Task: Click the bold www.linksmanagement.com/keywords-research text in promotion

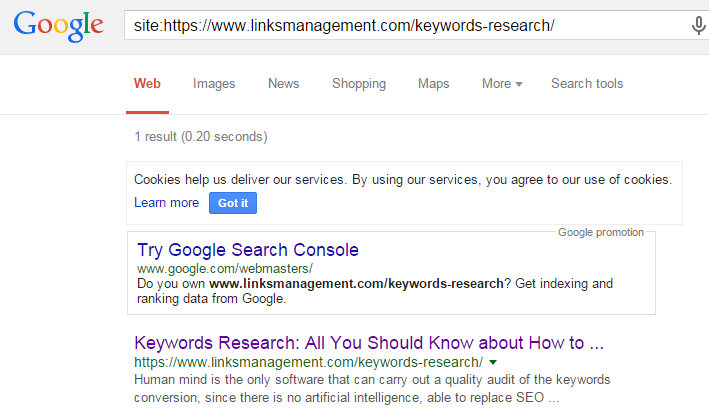Action: click(356, 284)
